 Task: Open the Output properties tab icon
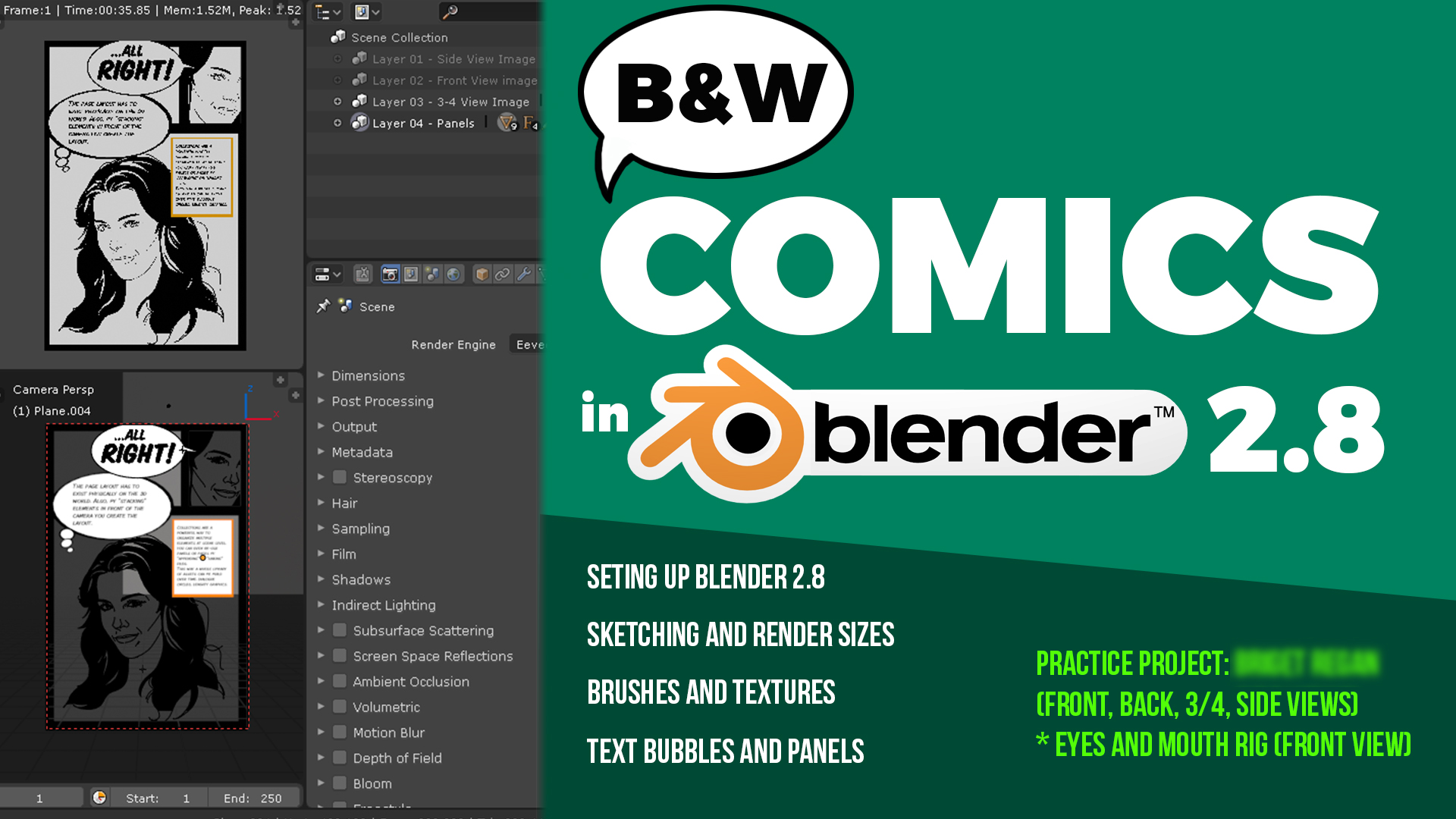pyautogui.click(x=411, y=275)
